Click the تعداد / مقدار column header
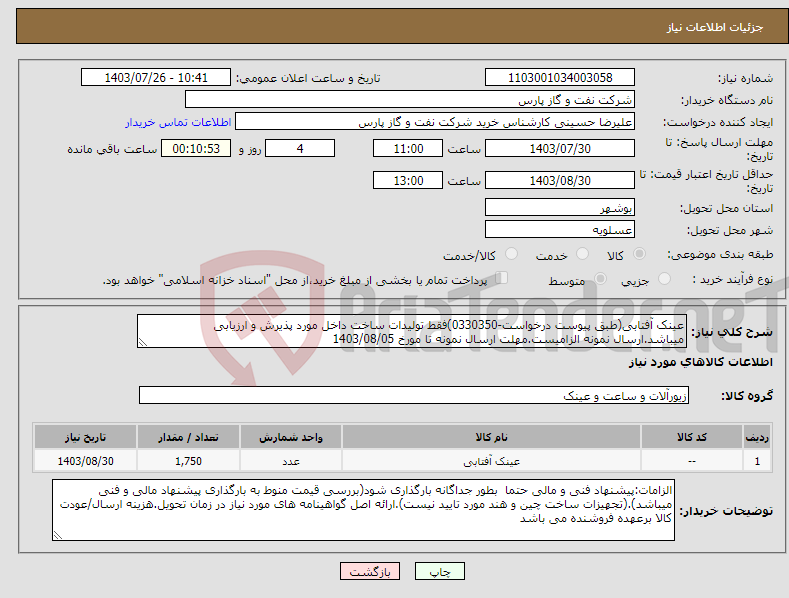This screenshot has height=598, width=789. [x=188, y=437]
